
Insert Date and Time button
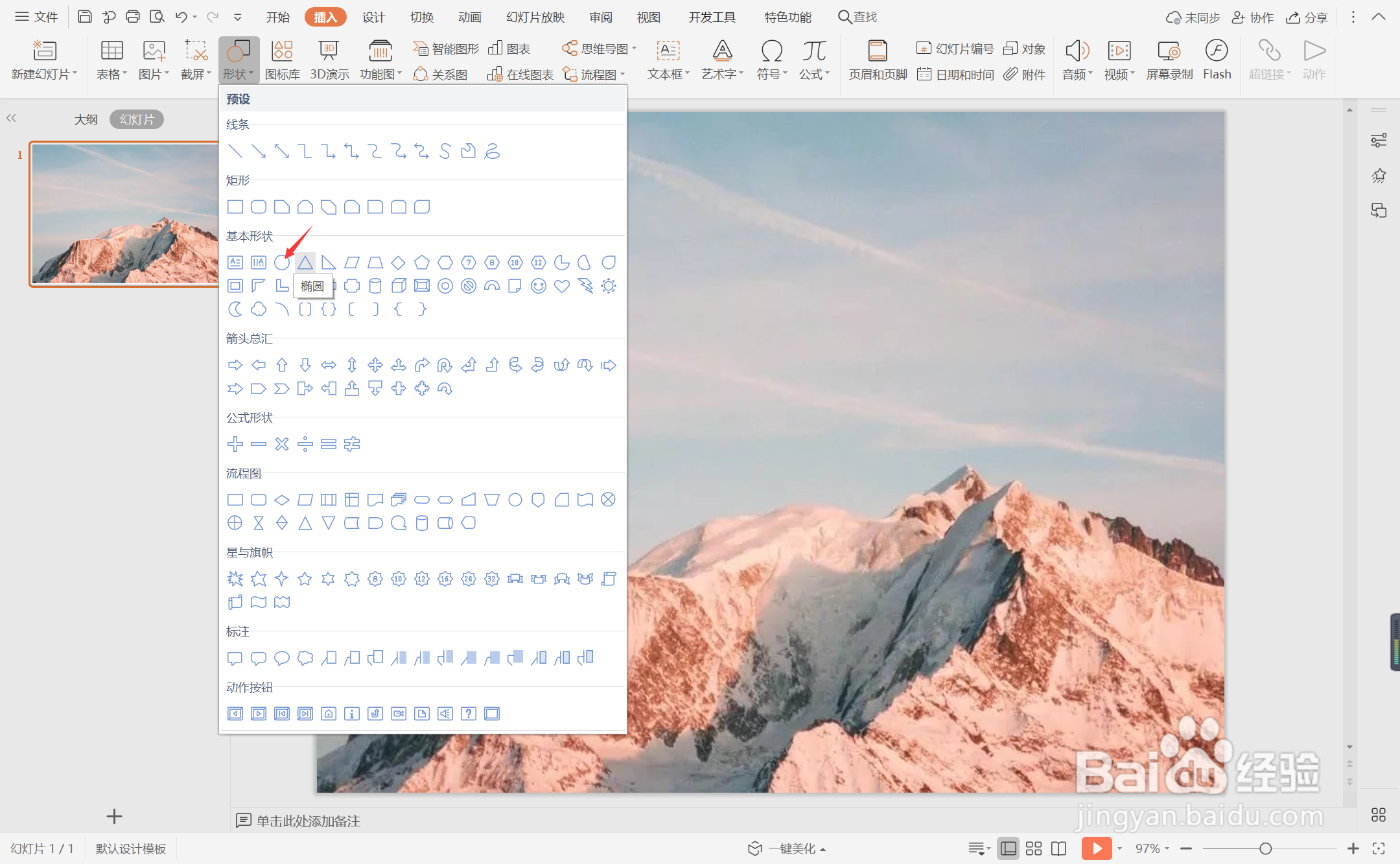pyautogui.click(x=955, y=75)
